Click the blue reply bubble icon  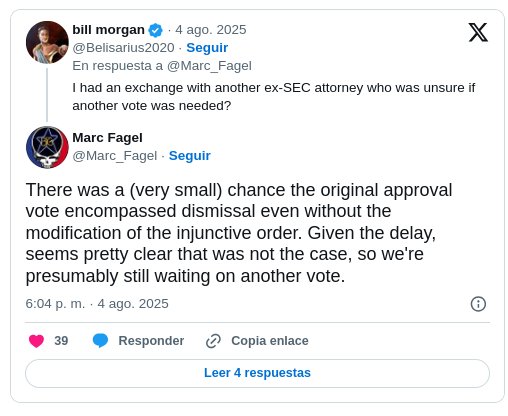(x=100, y=341)
